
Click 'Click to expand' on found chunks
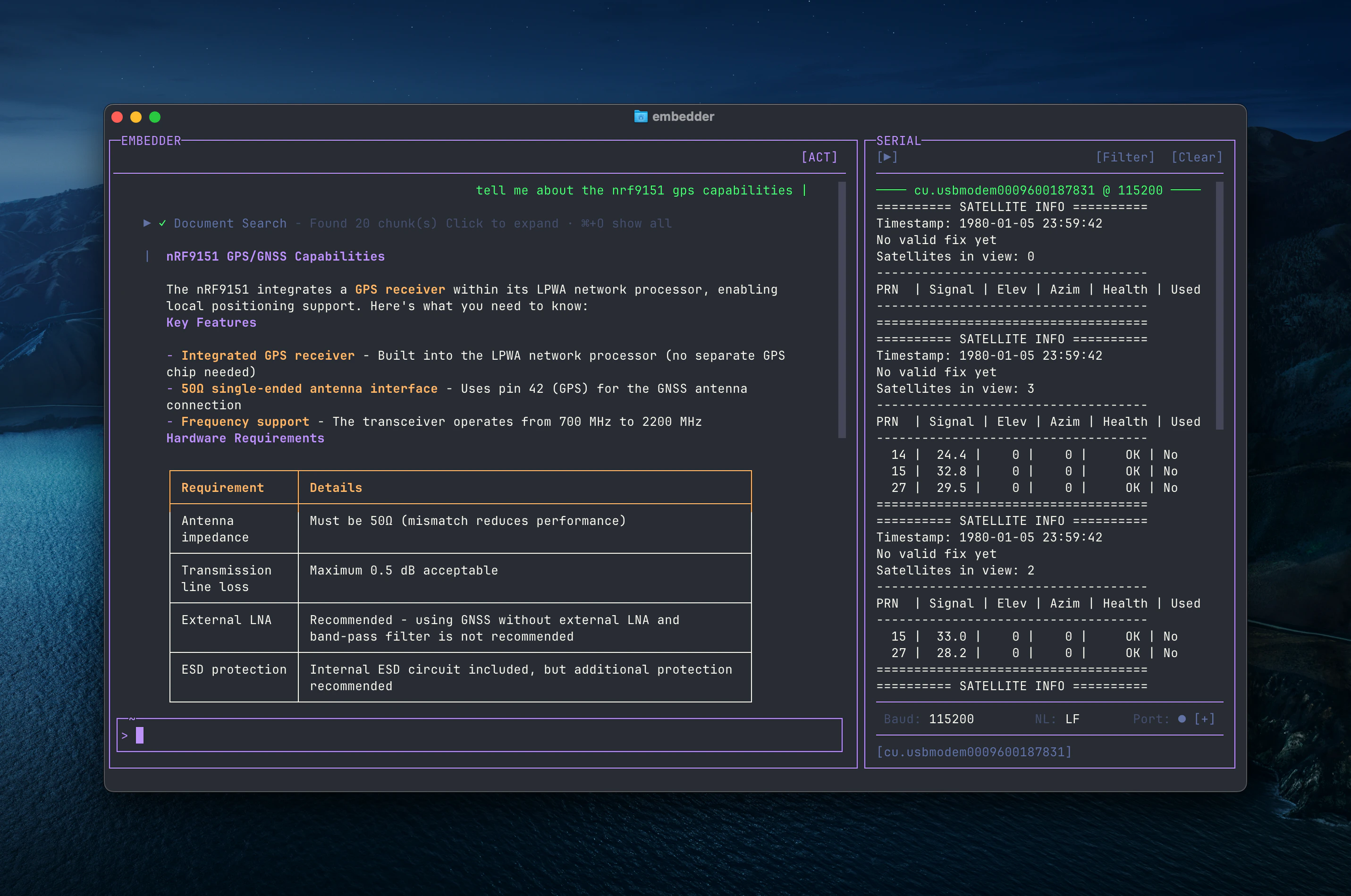click(502, 223)
